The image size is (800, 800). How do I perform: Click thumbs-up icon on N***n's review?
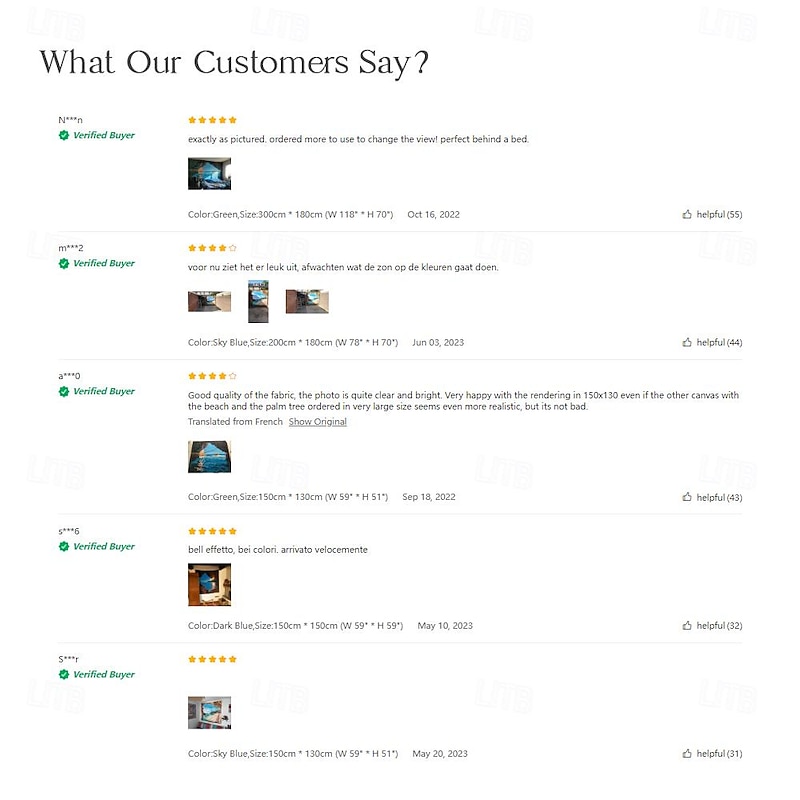(687, 214)
